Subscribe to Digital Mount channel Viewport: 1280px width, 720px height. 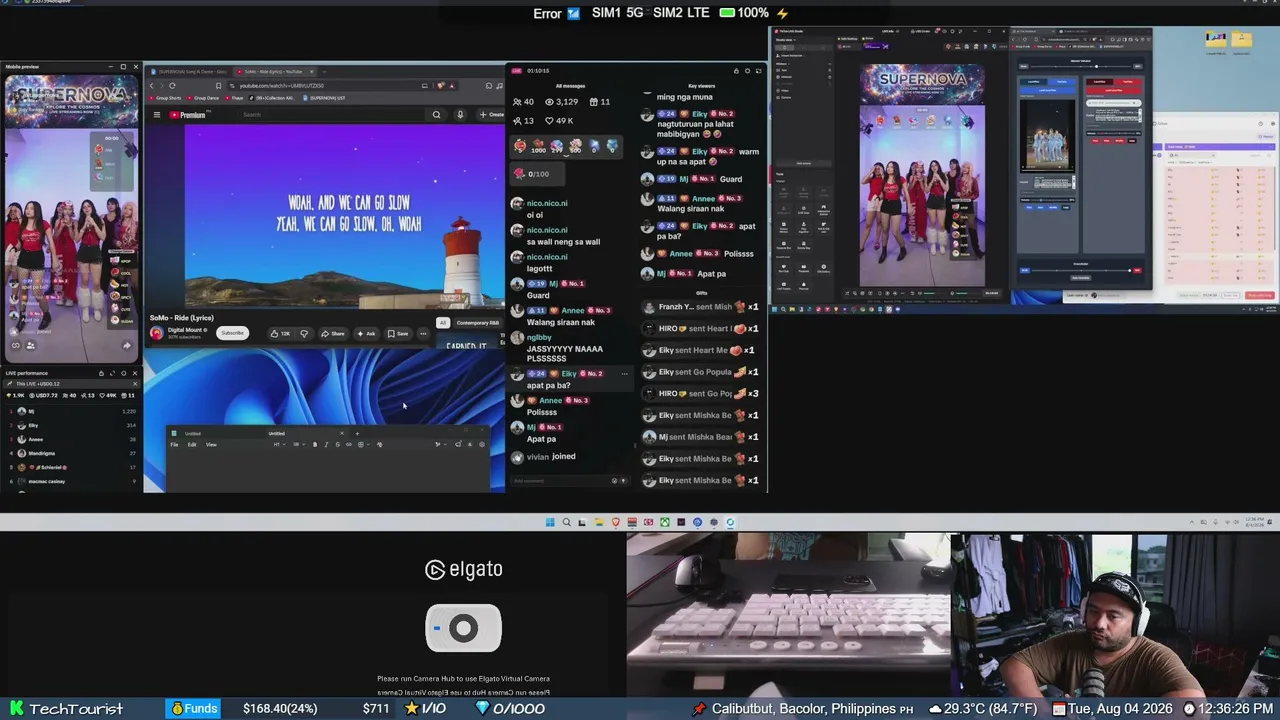coord(232,333)
